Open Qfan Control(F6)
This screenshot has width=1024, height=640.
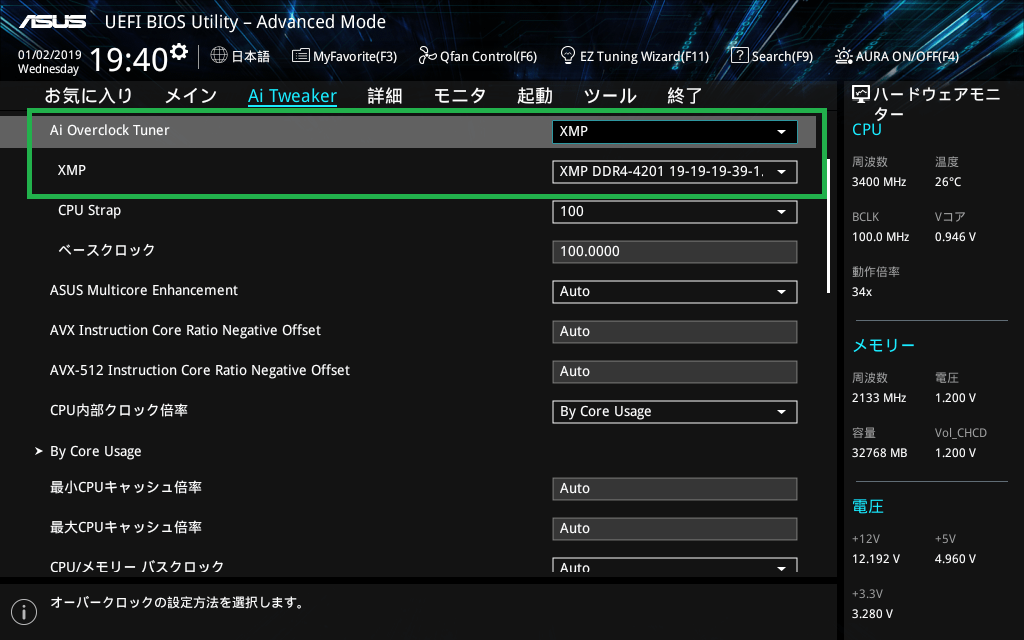click(x=477, y=56)
